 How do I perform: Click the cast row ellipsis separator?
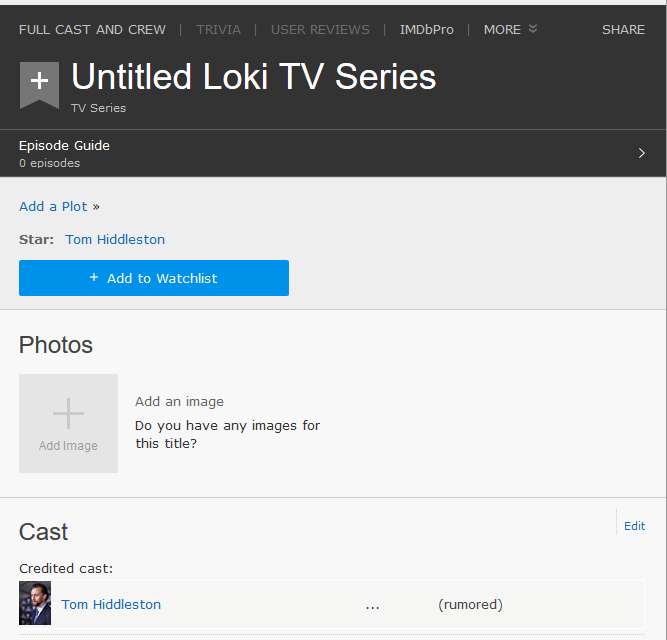[372, 606]
